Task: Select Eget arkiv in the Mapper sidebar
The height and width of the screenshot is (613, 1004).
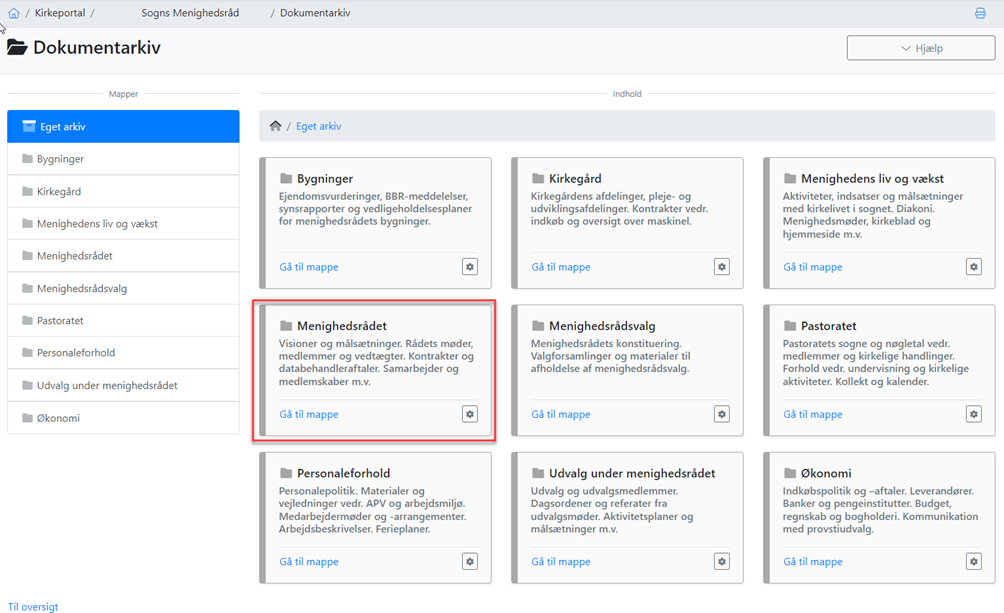Action: 123,126
